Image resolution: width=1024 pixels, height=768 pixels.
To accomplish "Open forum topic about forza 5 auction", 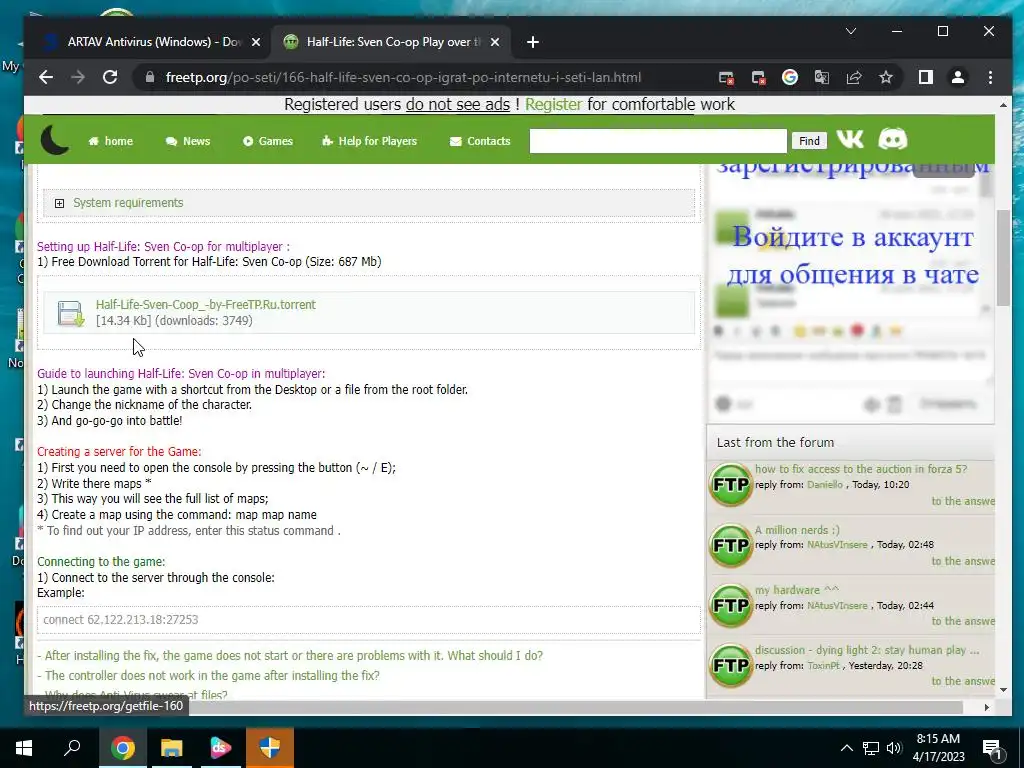I will (861, 469).
